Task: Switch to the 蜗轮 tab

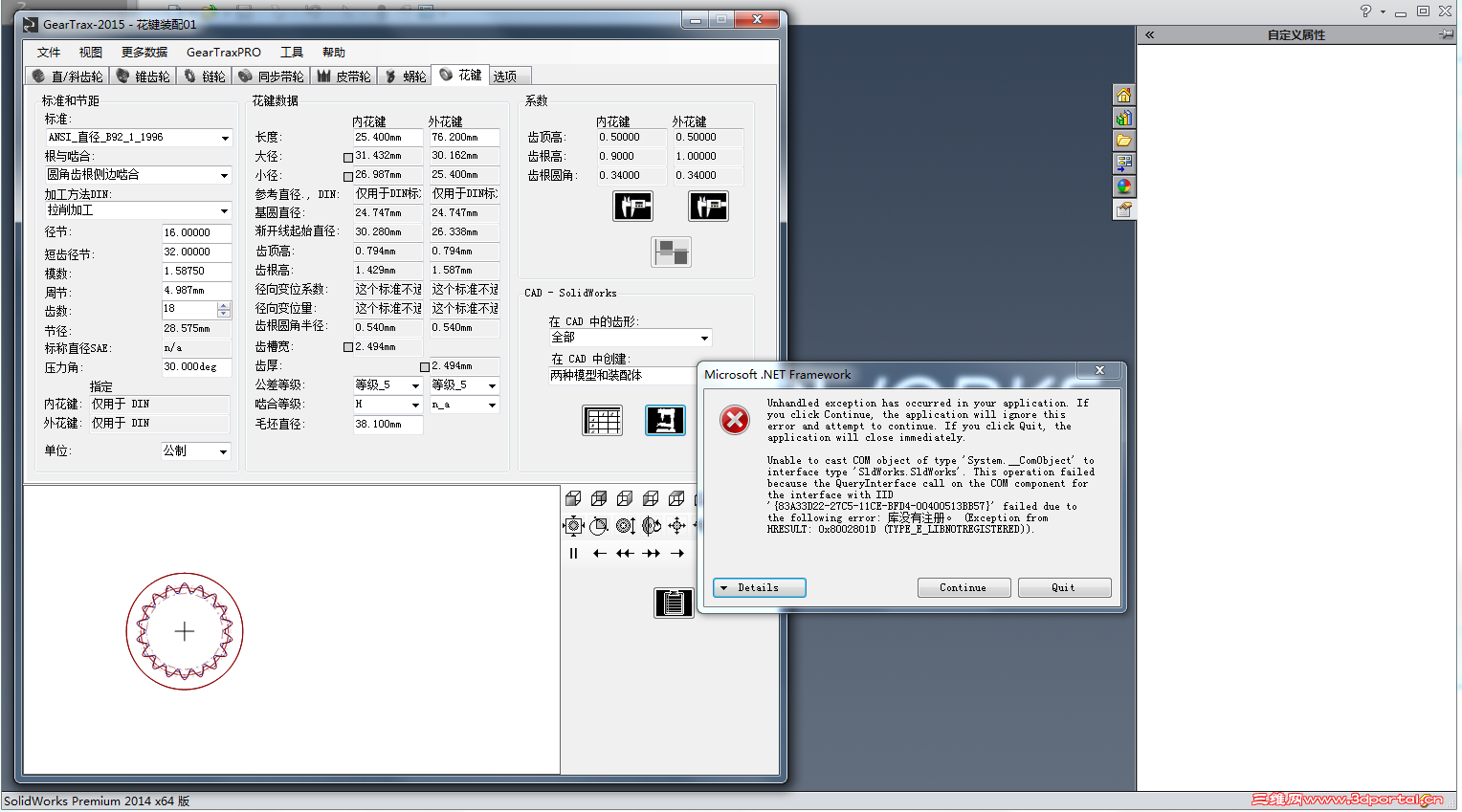Action: 406,77
